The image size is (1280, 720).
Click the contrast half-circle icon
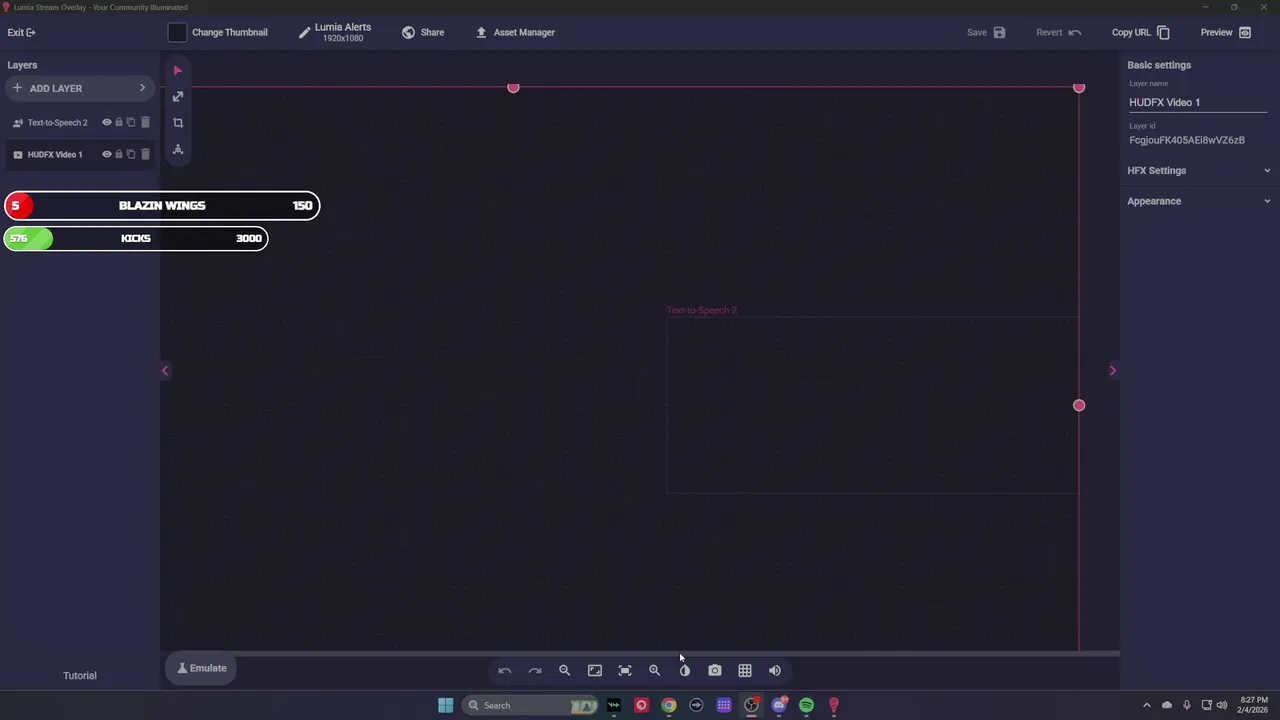(685, 671)
